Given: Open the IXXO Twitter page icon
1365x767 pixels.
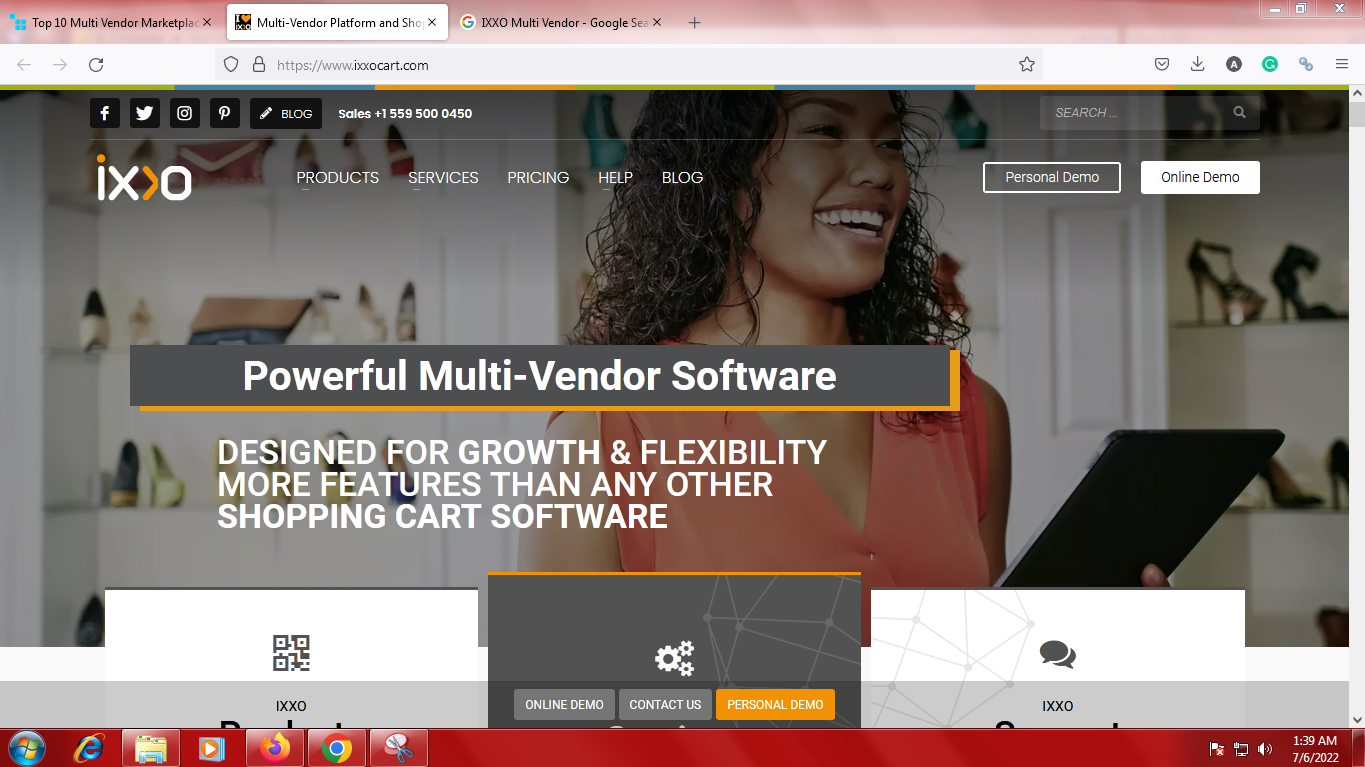Looking at the screenshot, I should [145, 113].
